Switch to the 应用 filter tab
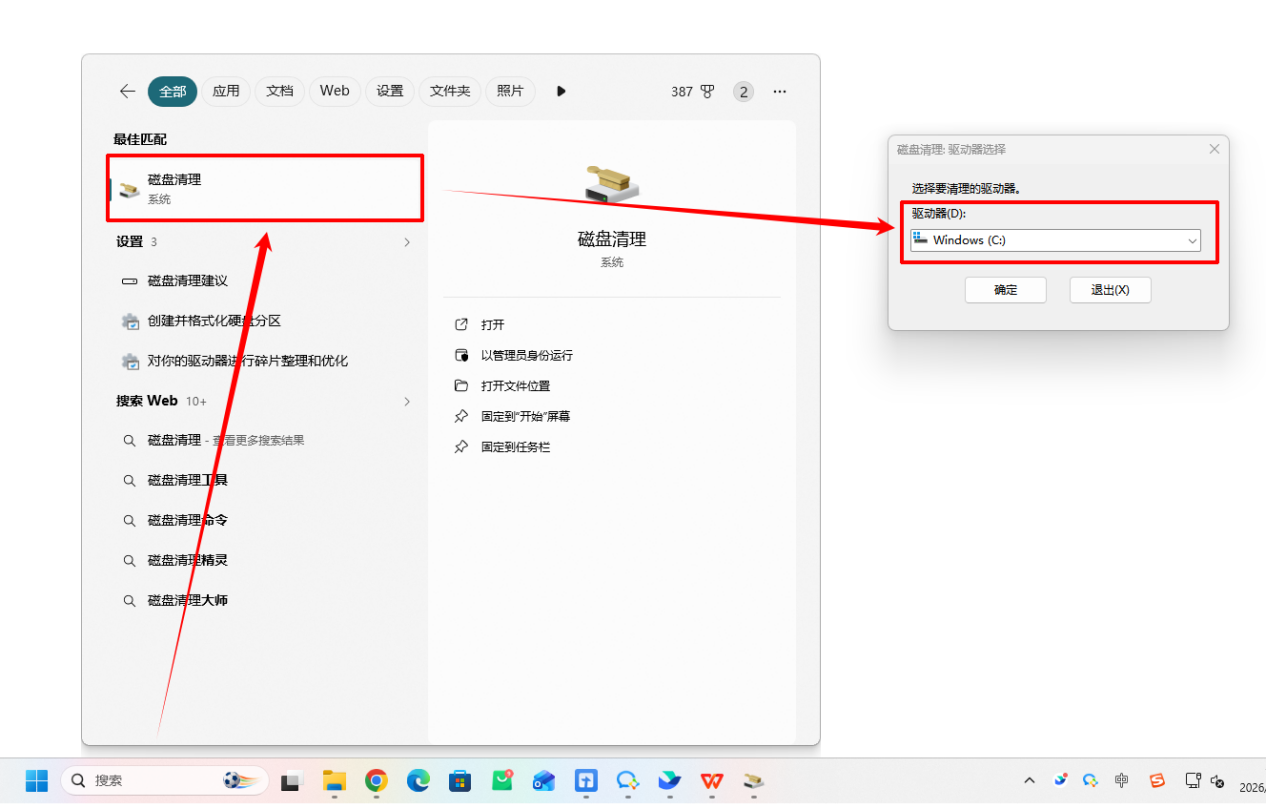Viewport: 1266px width, 809px height. point(226,91)
